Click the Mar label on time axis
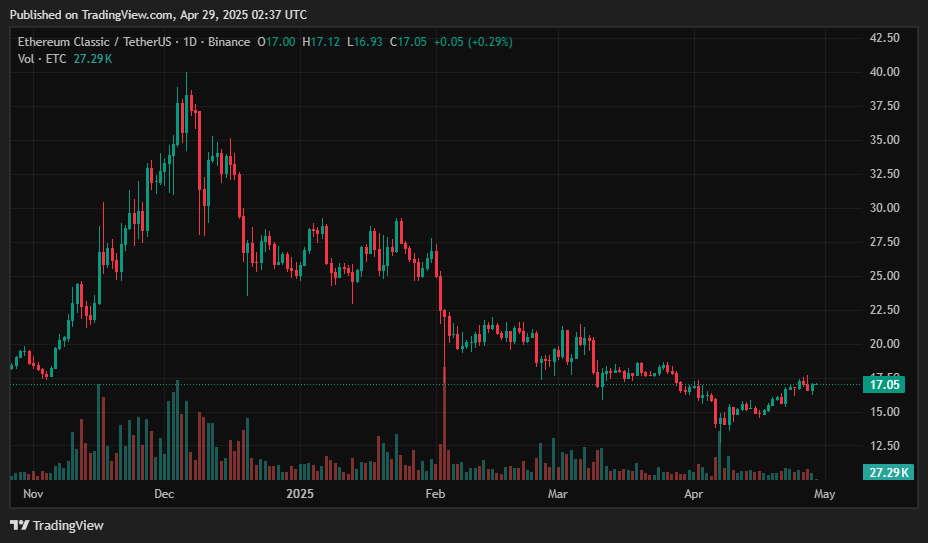The width and height of the screenshot is (928, 543). 557,494
